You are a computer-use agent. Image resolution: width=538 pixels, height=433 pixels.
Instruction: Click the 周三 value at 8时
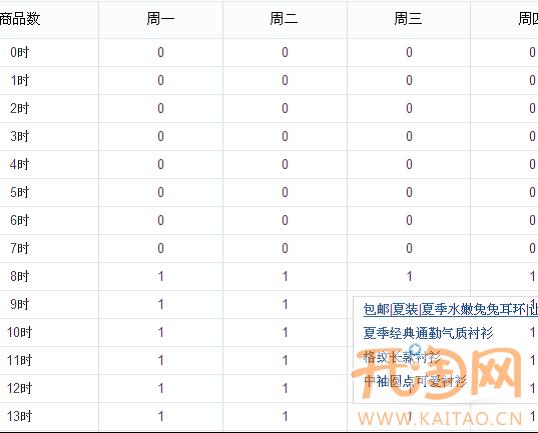409,276
